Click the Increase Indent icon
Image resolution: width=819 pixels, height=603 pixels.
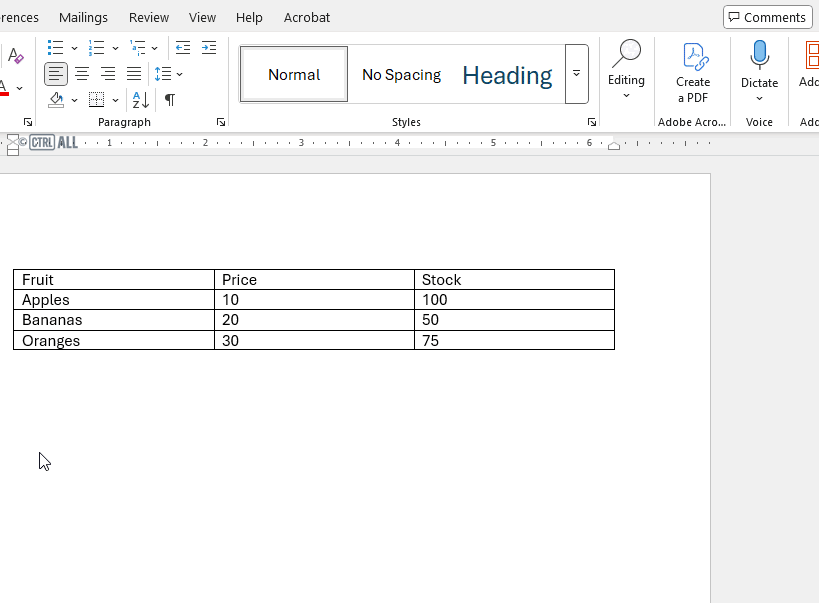209,47
